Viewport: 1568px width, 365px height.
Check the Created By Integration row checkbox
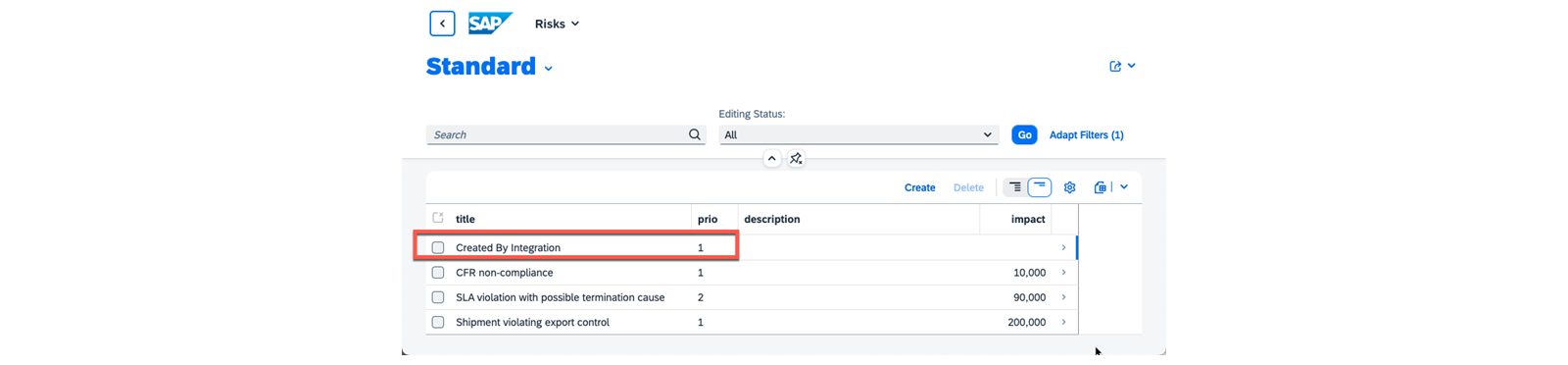438,247
